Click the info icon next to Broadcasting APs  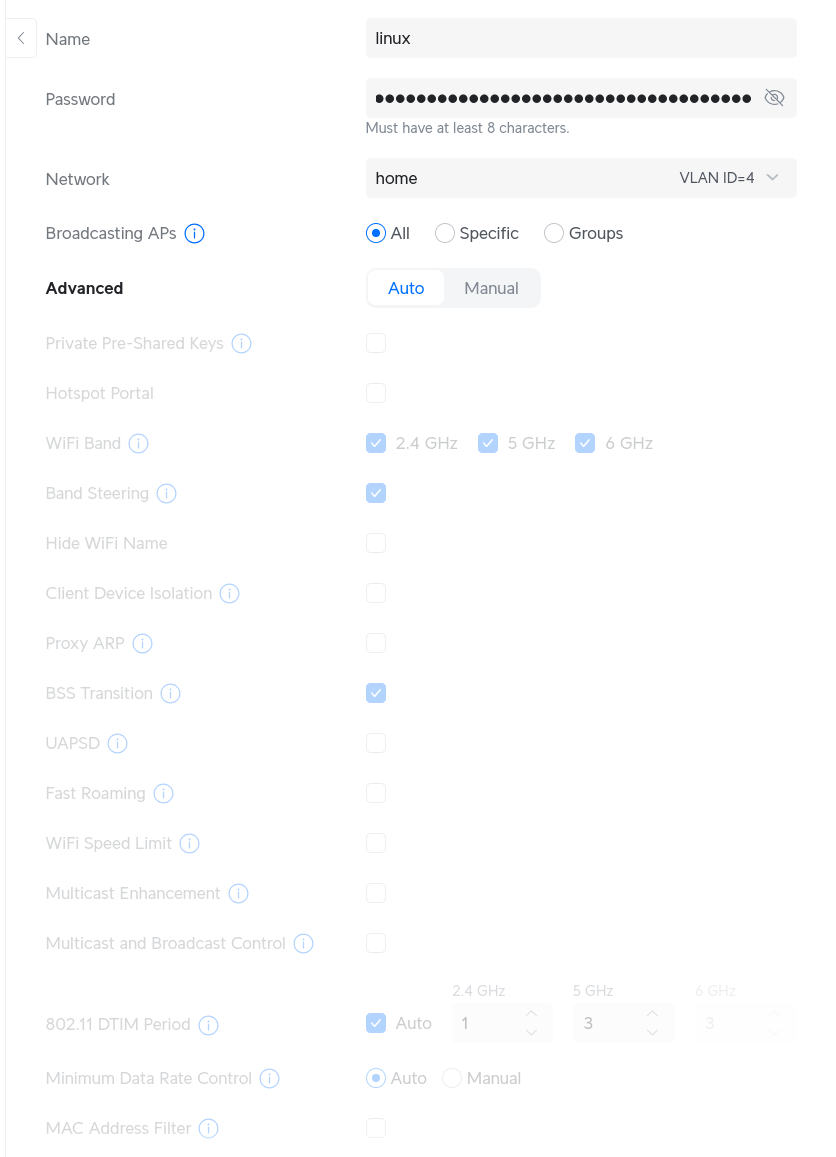coord(195,233)
